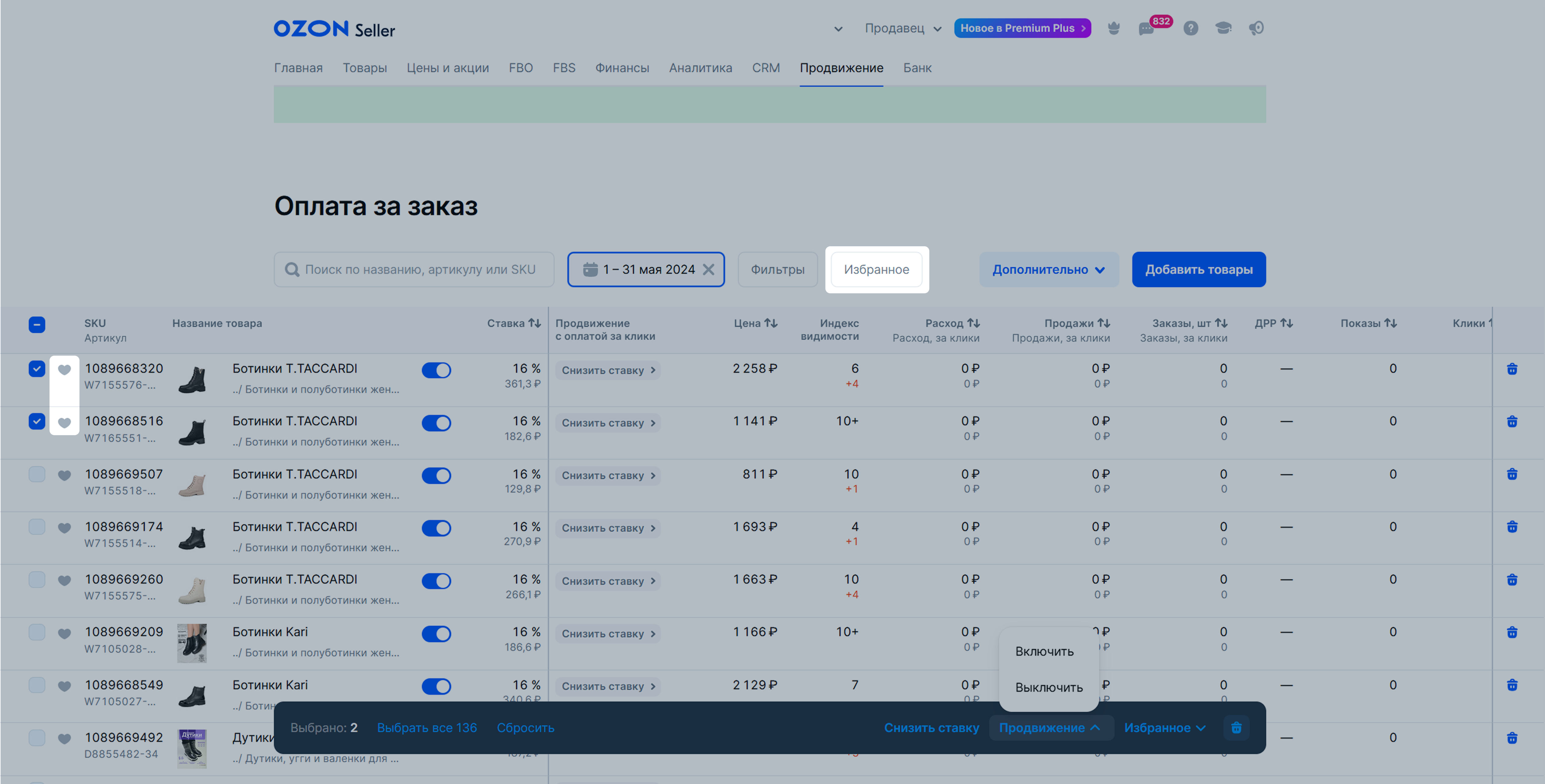This screenshot has width=1545, height=784.
Task: Open the help question mark icon
Action: (1190, 28)
